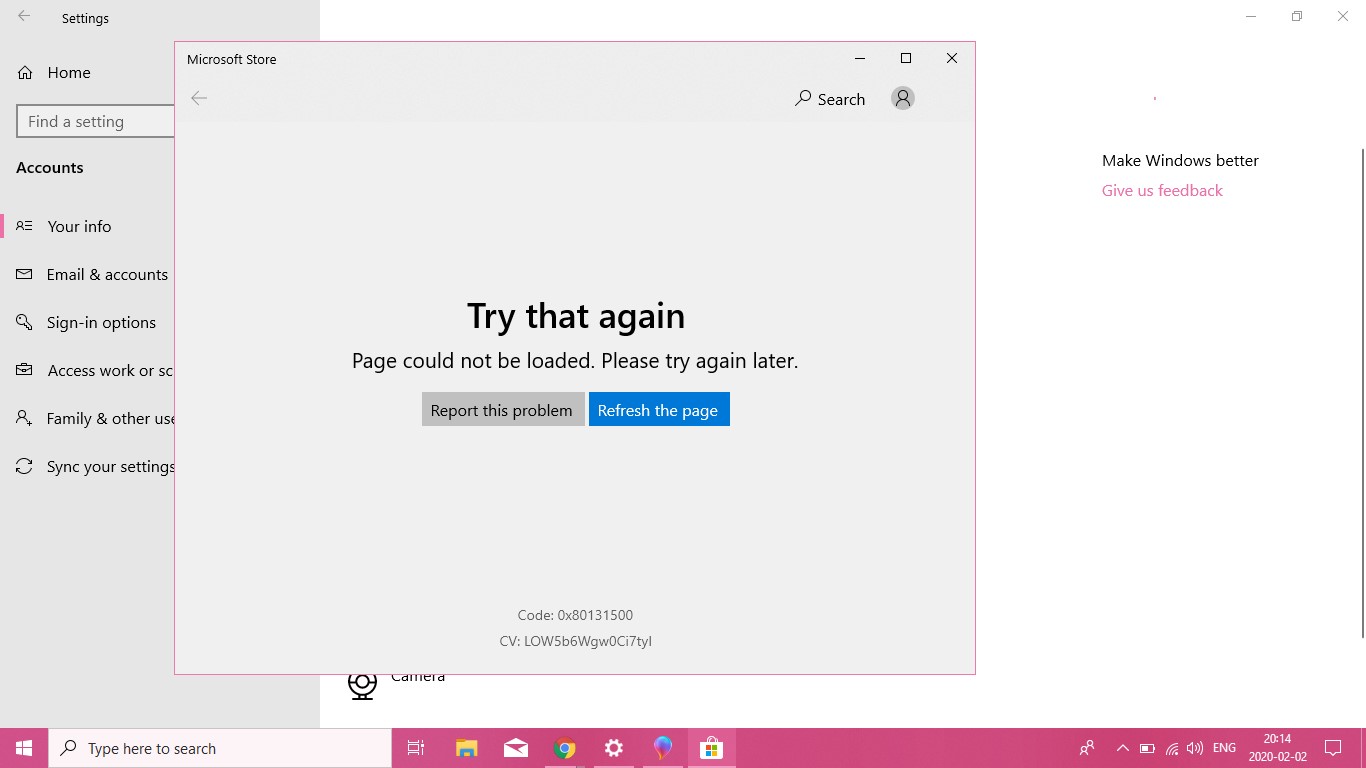The height and width of the screenshot is (768, 1366).
Task: Open the volume control in the system tray
Action: [x=1195, y=747]
